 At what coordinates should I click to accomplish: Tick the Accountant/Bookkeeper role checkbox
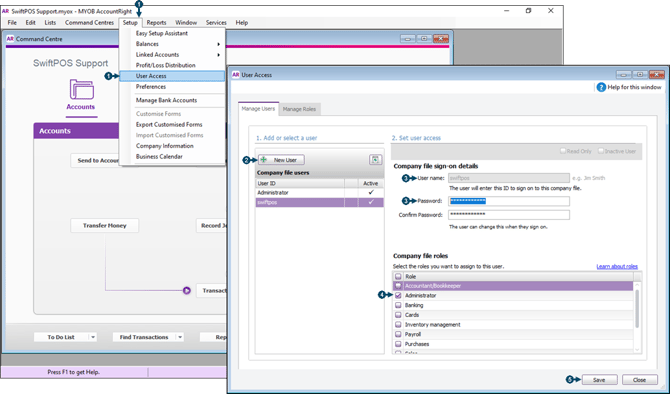[x=398, y=286]
